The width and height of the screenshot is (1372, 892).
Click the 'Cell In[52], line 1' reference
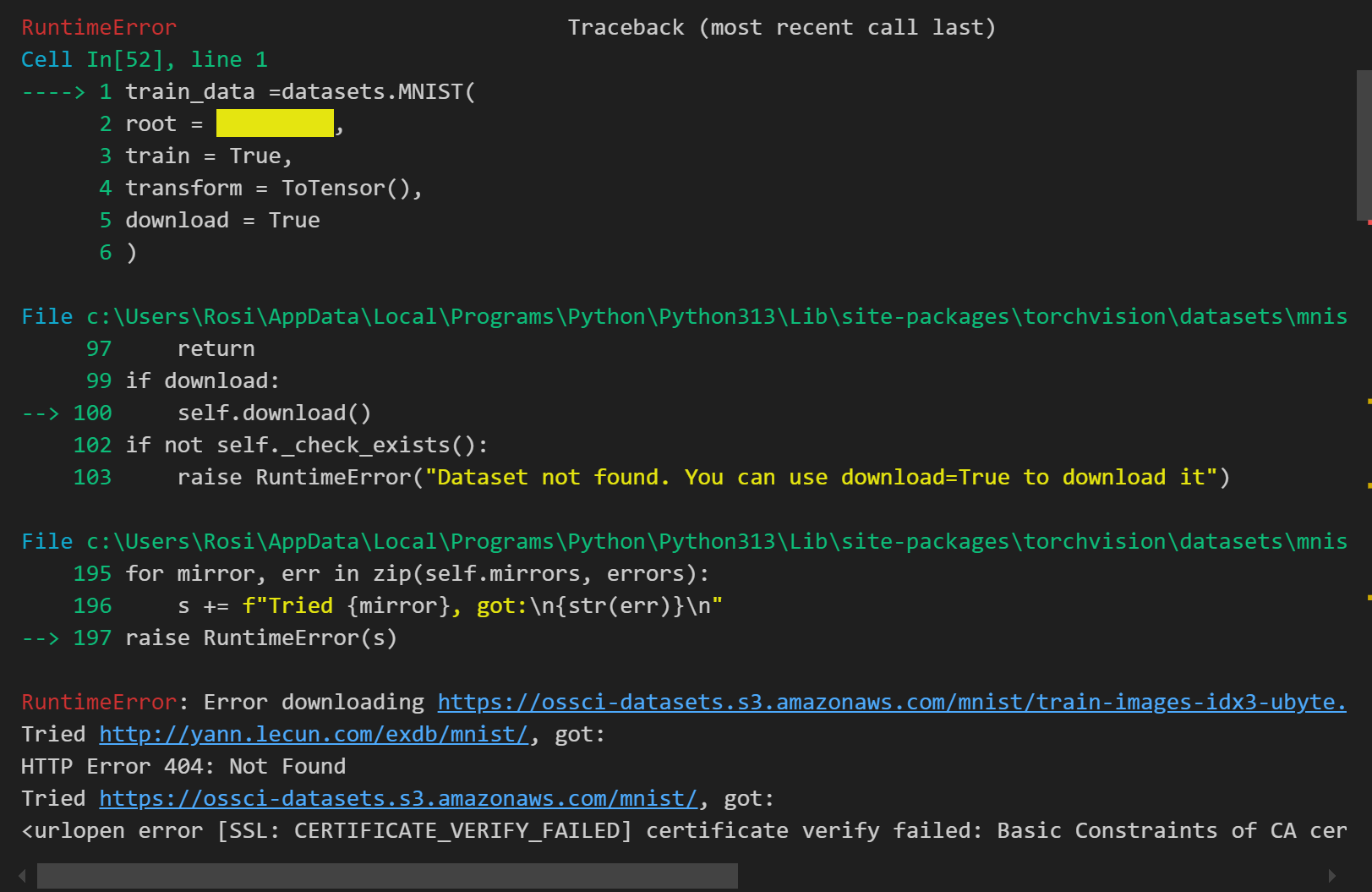coord(145,60)
